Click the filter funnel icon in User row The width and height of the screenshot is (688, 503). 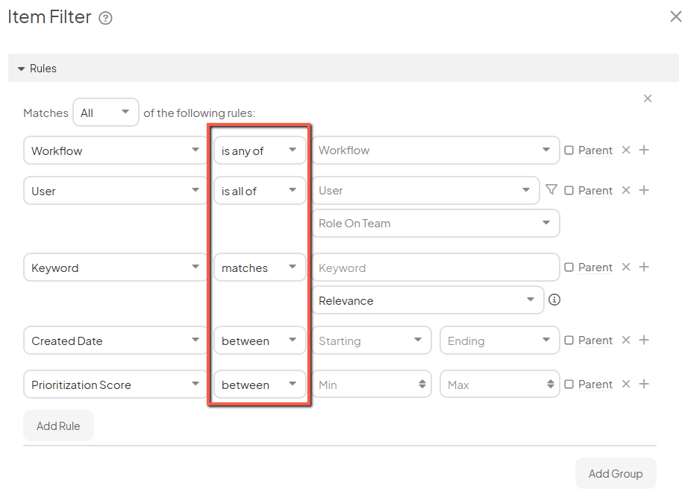pos(551,190)
